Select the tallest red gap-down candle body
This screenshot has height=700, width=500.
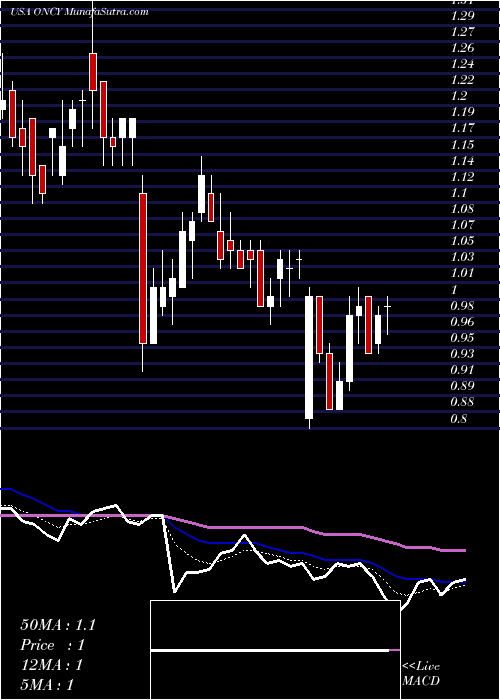[143, 268]
